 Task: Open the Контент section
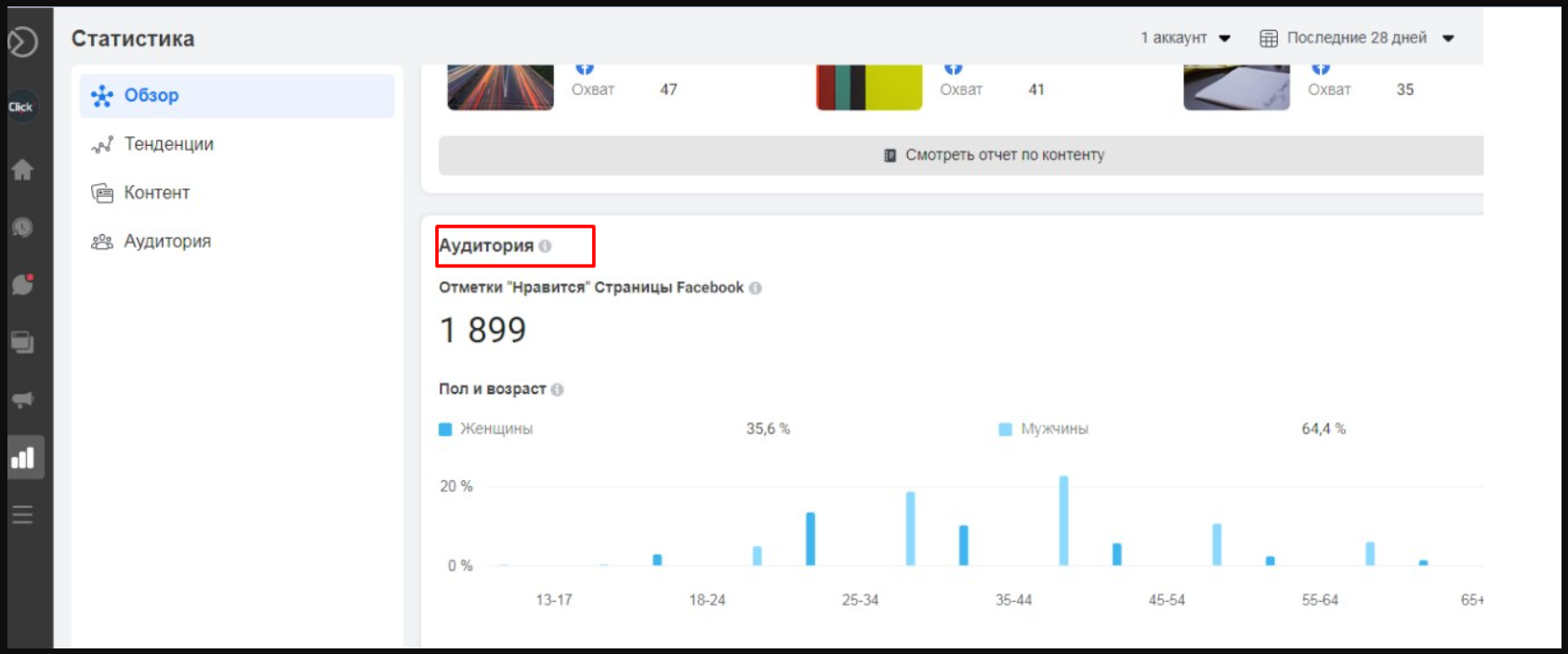(x=156, y=192)
